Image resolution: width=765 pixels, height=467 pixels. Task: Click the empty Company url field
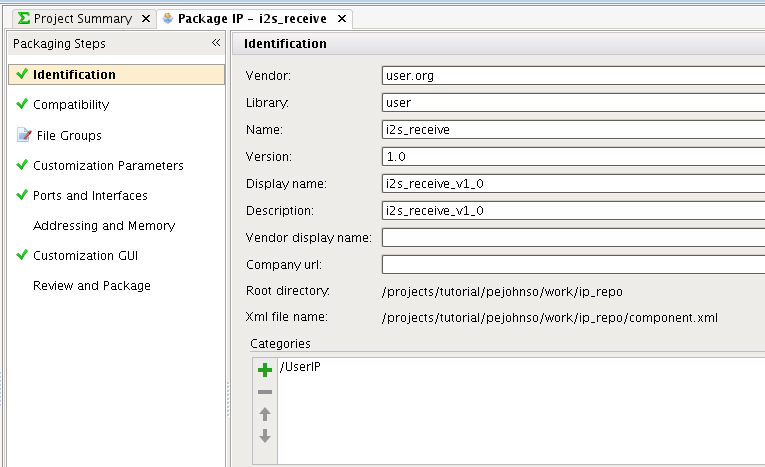572,265
